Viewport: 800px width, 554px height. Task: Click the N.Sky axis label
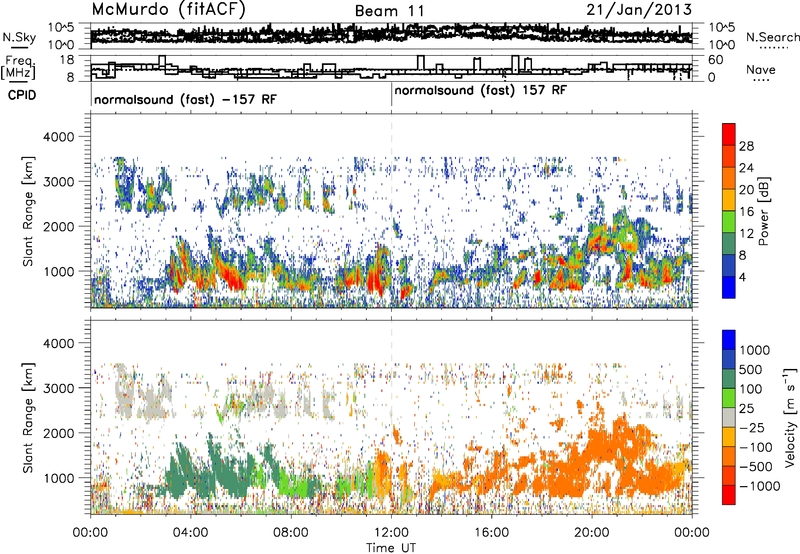(x=19, y=37)
